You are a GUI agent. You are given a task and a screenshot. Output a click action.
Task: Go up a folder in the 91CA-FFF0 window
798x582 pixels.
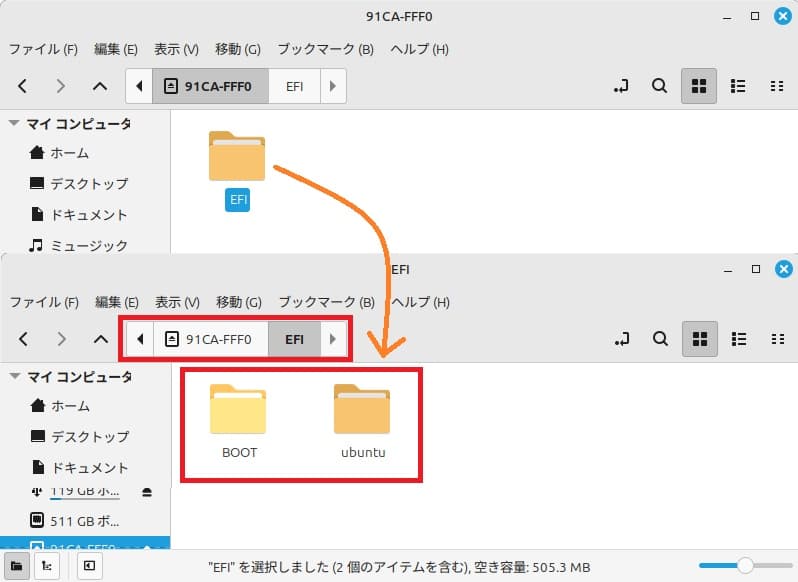(x=100, y=86)
